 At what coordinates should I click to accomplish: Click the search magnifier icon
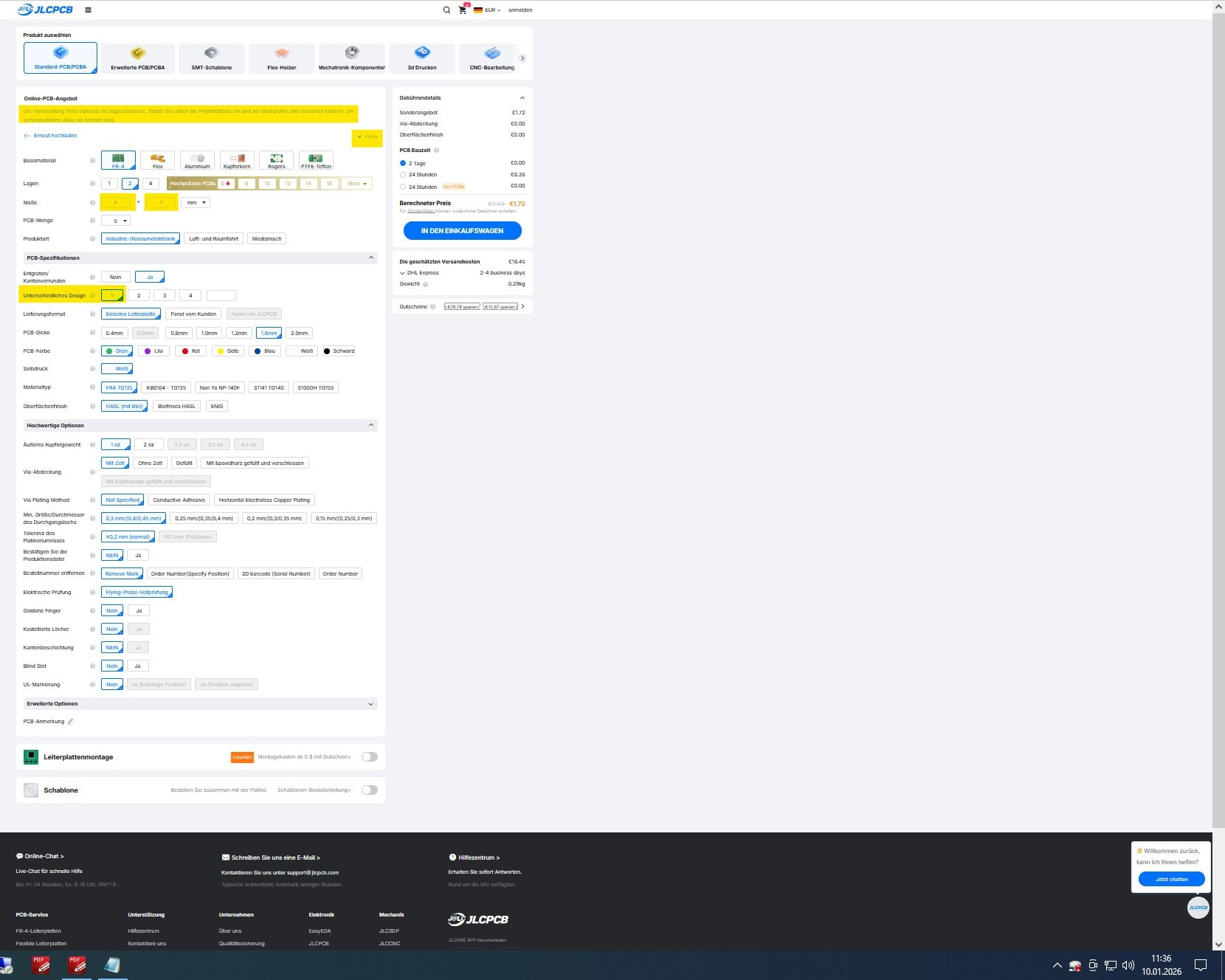click(446, 10)
